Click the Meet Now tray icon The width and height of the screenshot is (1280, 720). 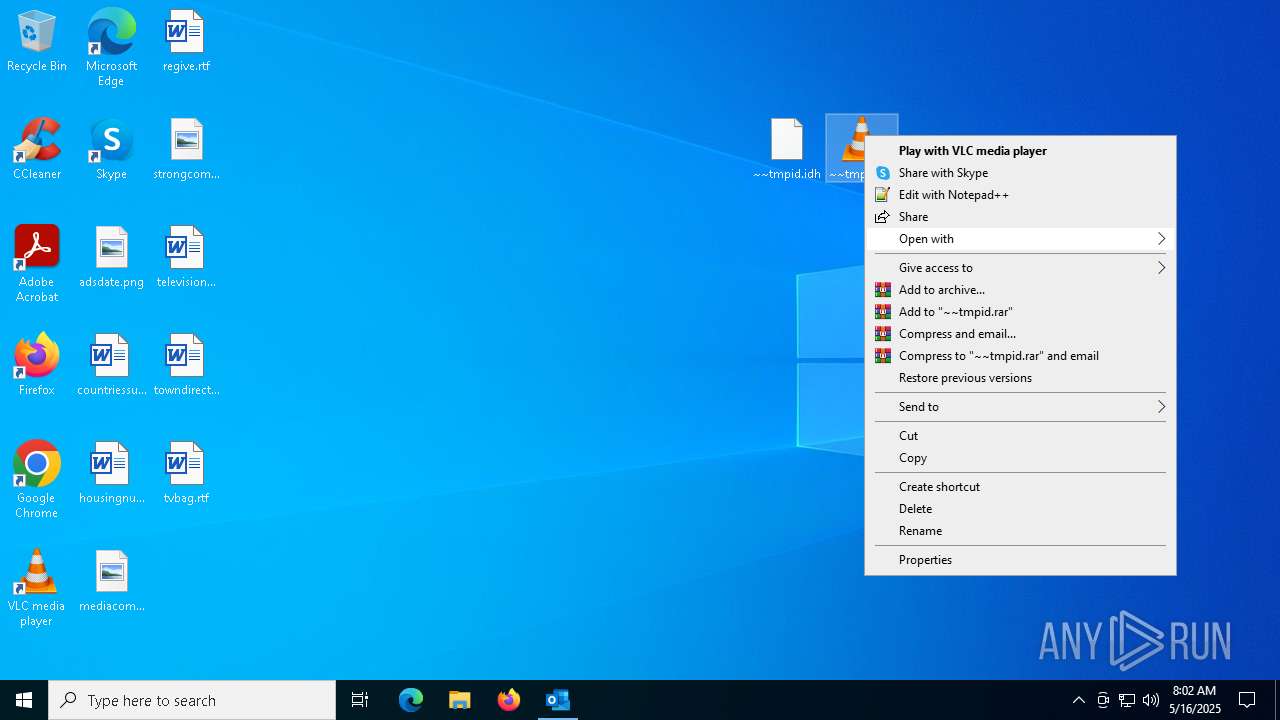click(x=1103, y=700)
